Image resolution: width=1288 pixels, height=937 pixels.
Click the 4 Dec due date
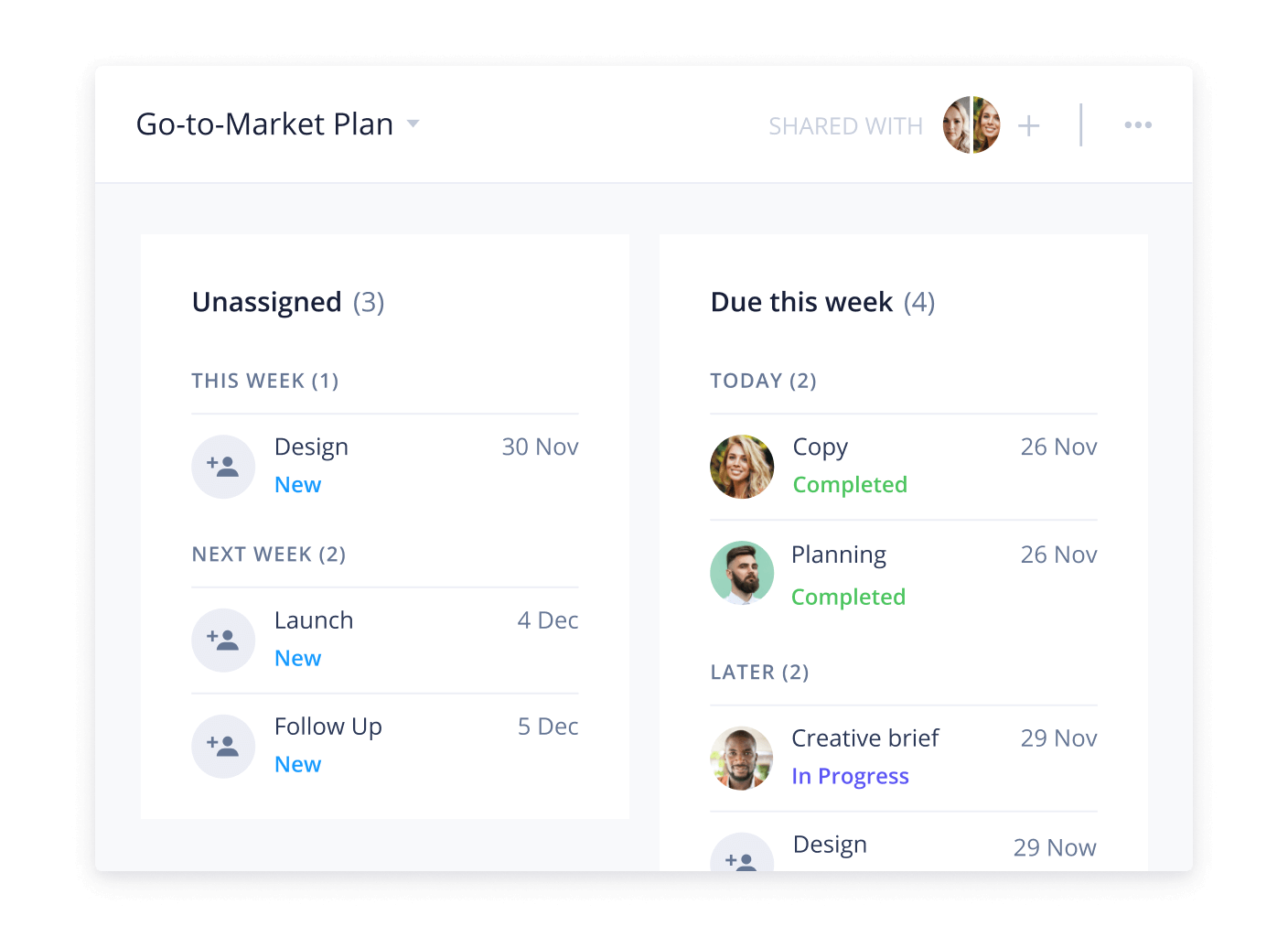[548, 620]
